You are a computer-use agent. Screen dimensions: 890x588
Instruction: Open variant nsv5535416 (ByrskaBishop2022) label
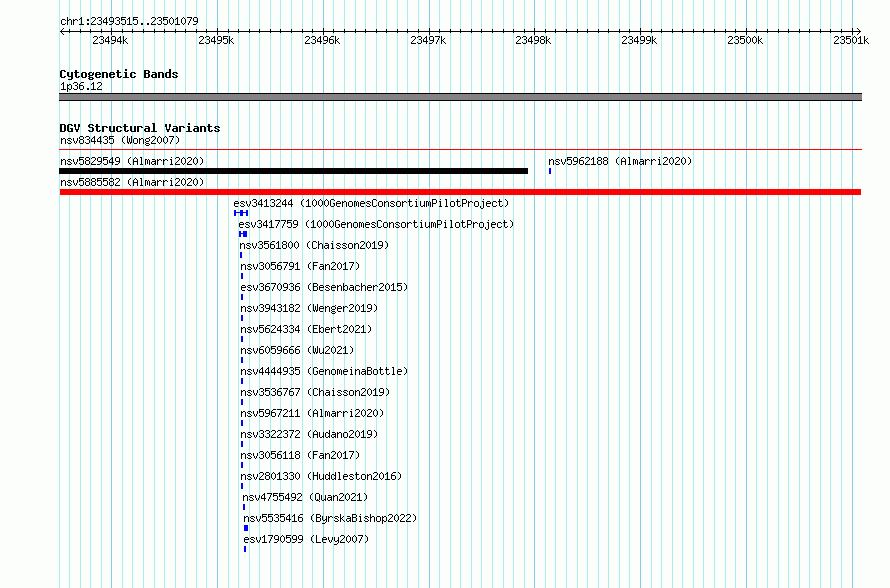330,518
